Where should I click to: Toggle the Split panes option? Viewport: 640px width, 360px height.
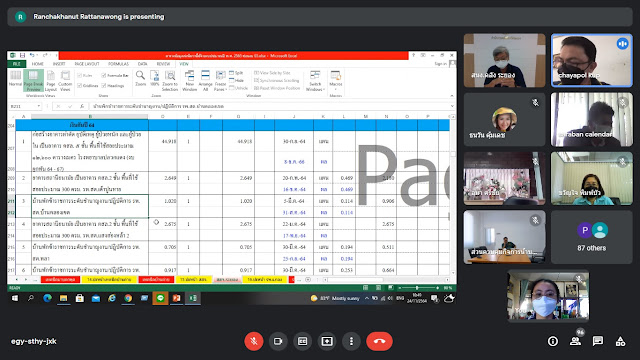pyautogui.click(x=236, y=73)
